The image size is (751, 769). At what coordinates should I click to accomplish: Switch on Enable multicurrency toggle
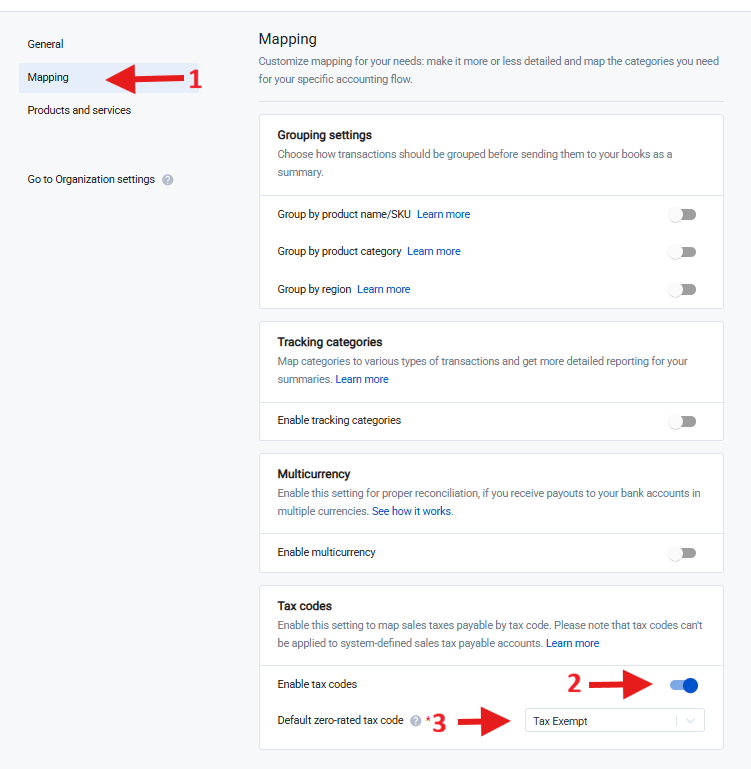click(682, 553)
